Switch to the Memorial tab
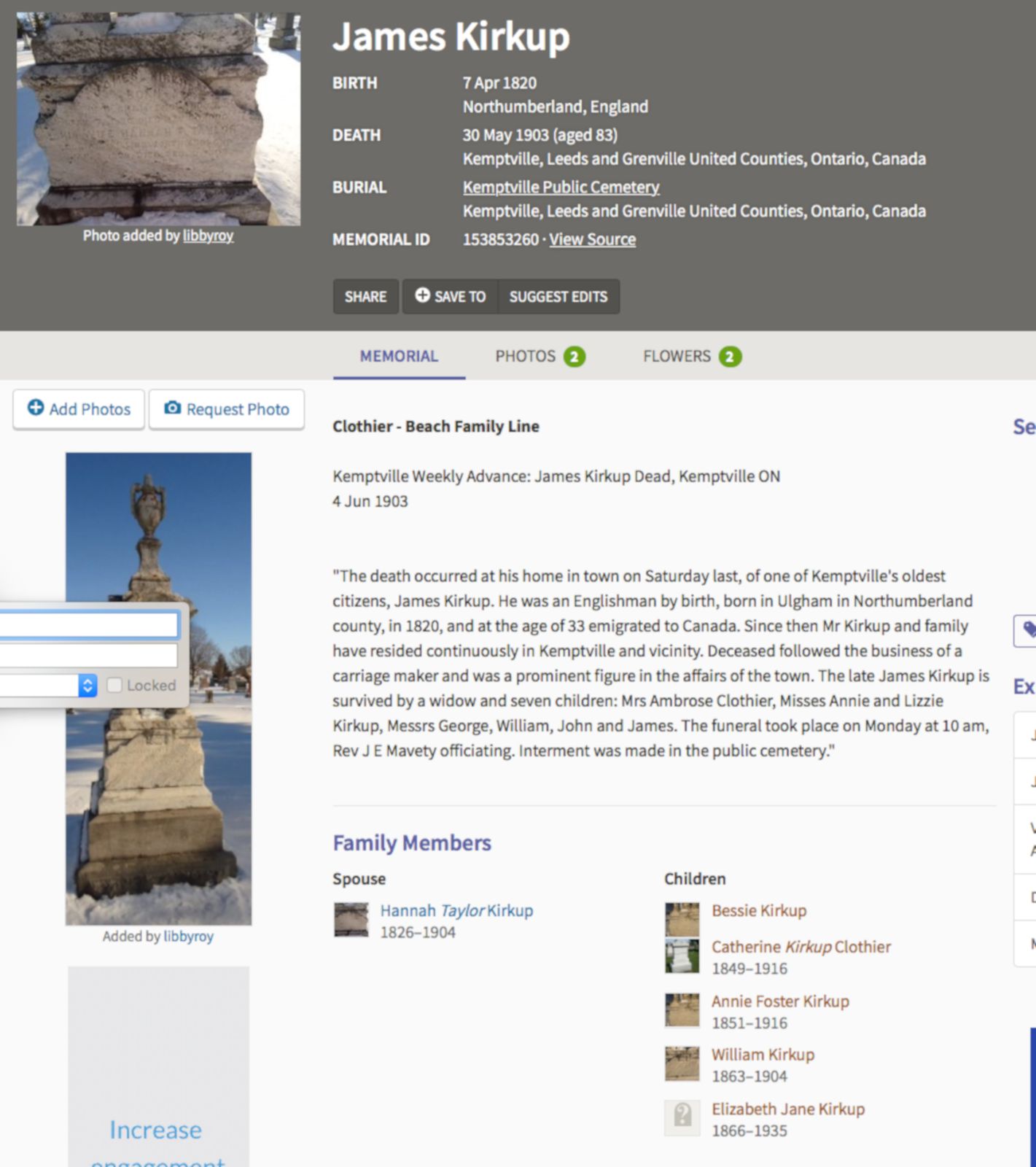 click(x=399, y=356)
